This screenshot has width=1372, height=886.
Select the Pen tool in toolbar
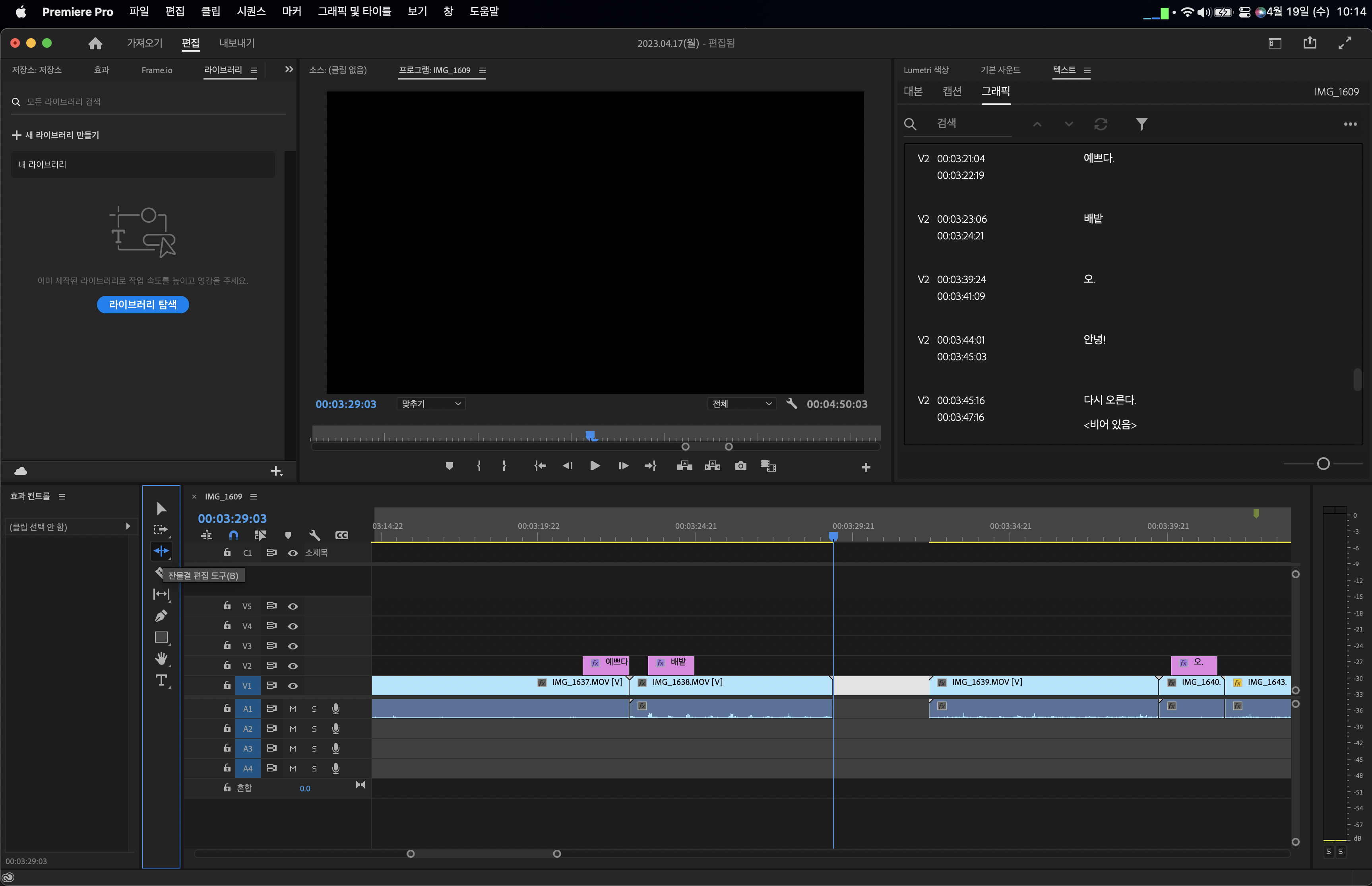(x=161, y=616)
